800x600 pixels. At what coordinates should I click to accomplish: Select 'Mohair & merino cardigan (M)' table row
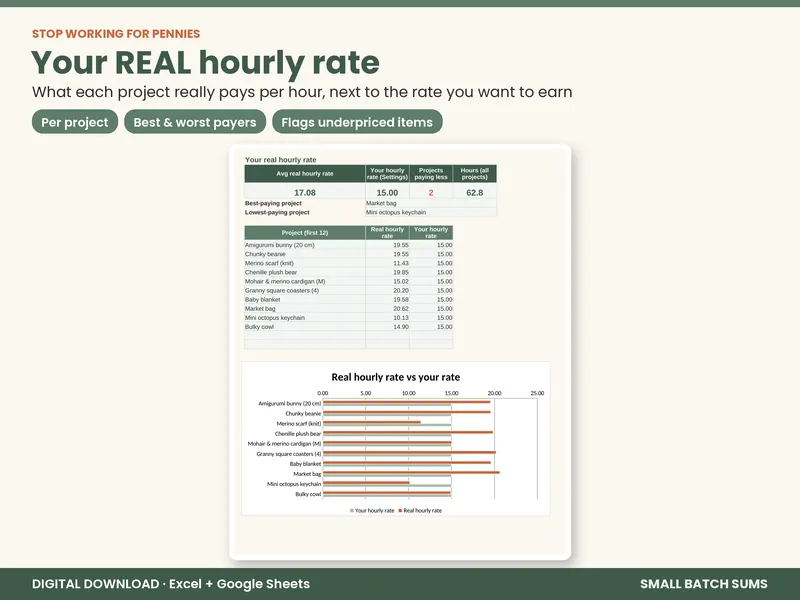[x=348, y=281]
